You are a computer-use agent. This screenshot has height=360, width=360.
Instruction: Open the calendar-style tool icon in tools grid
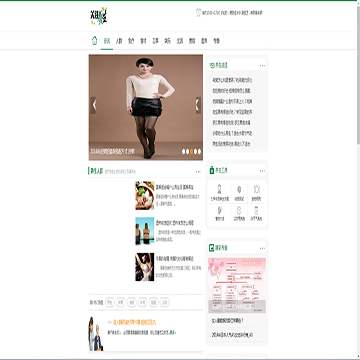(x=256, y=210)
